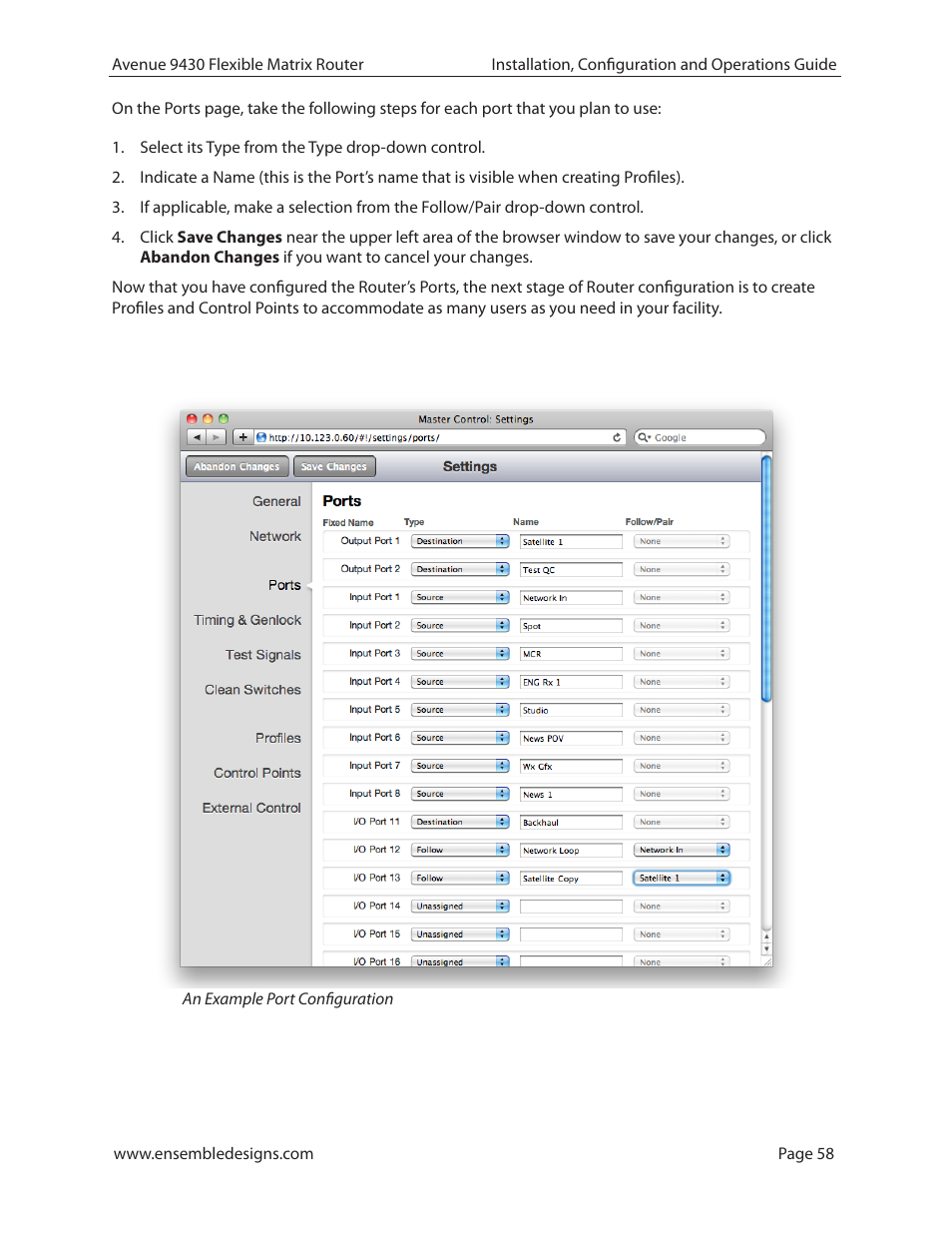This screenshot has height=1233, width=952.
Task: Click the Name field containing Test QC
Action: point(571,570)
